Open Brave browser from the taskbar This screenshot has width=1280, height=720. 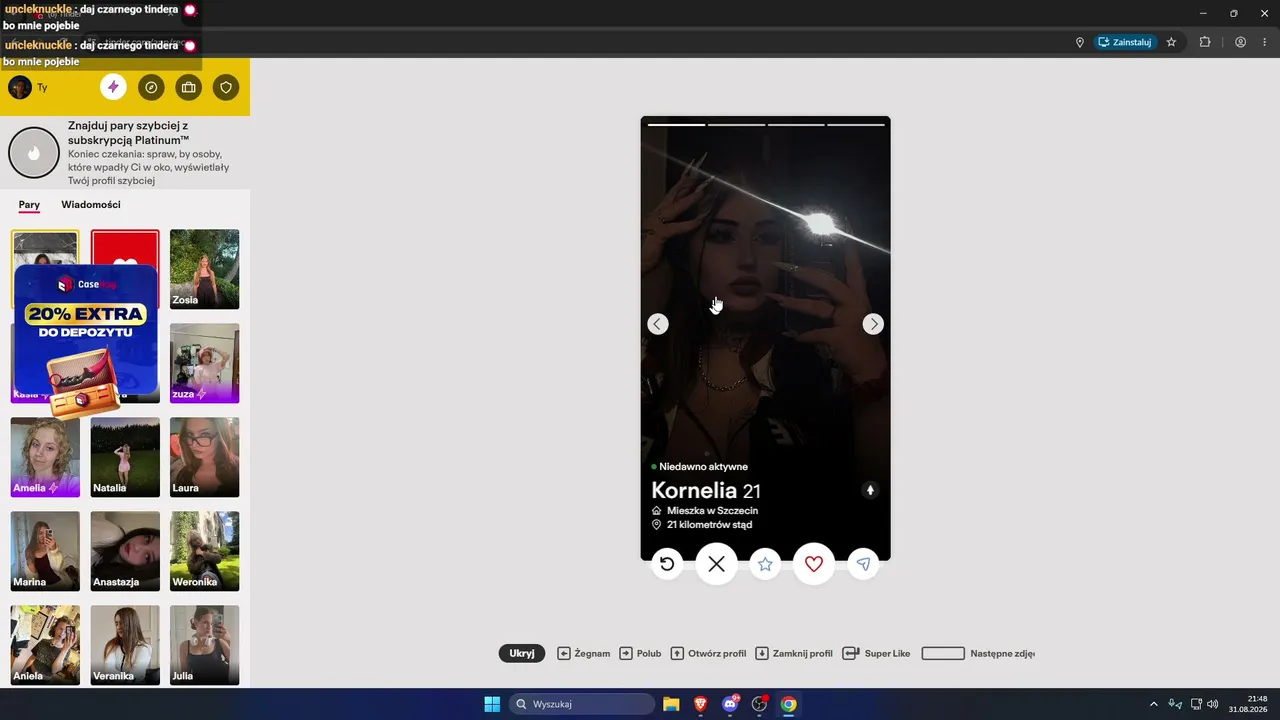tap(700, 704)
